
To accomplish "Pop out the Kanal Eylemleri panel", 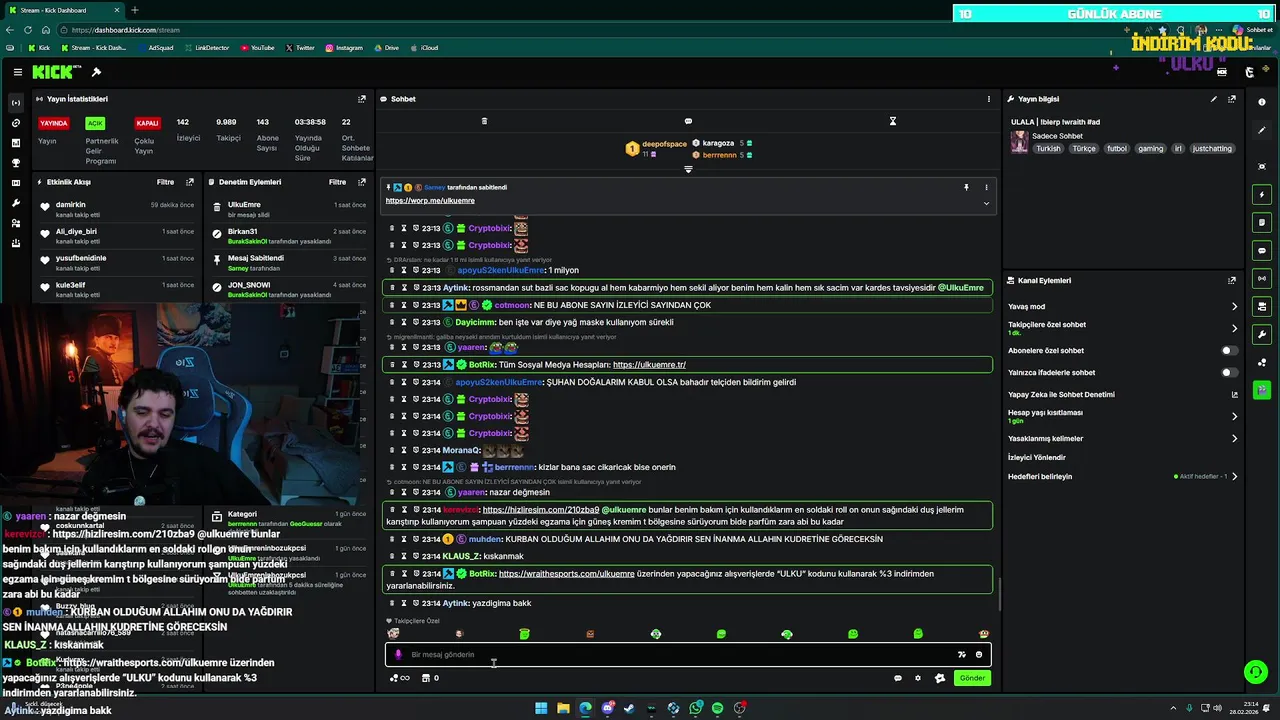I will click(x=1232, y=281).
